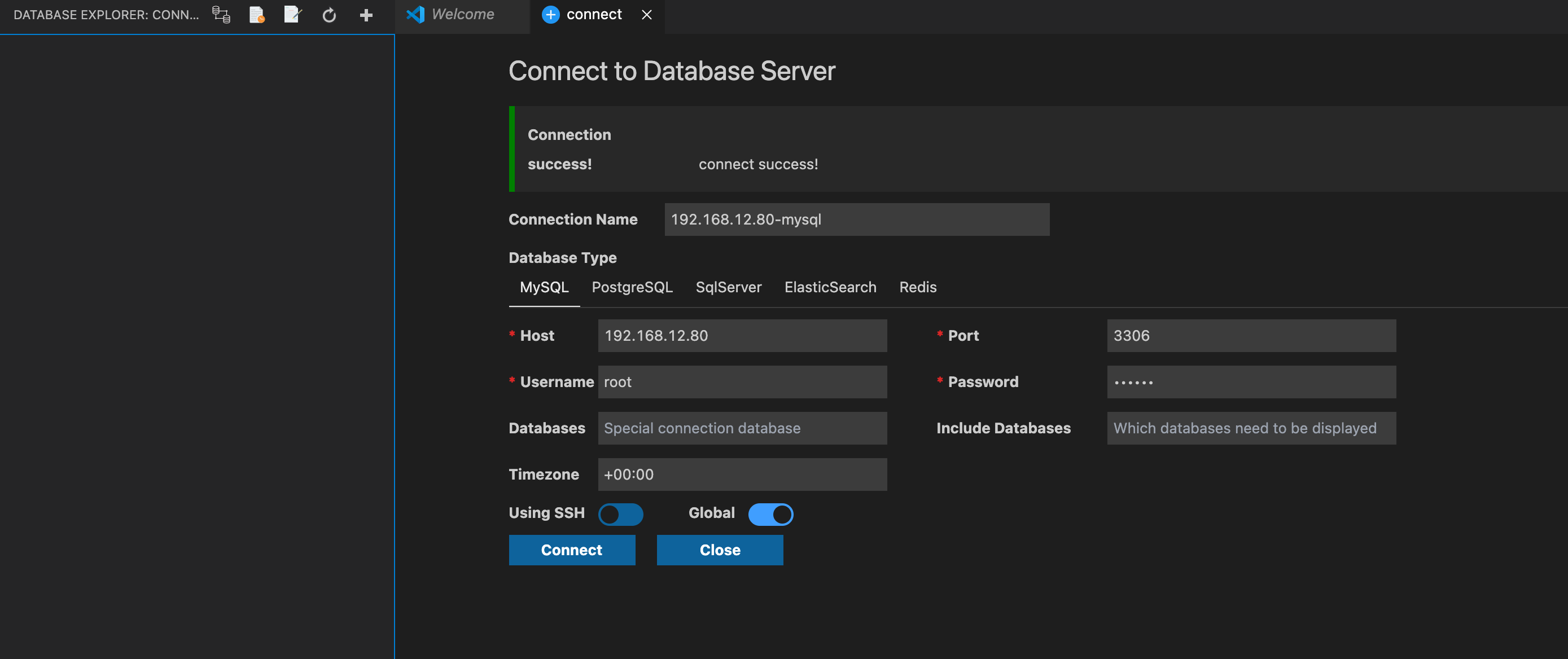Add a new connection with plus icon
The height and width of the screenshot is (659, 1568).
pyautogui.click(x=366, y=15)
